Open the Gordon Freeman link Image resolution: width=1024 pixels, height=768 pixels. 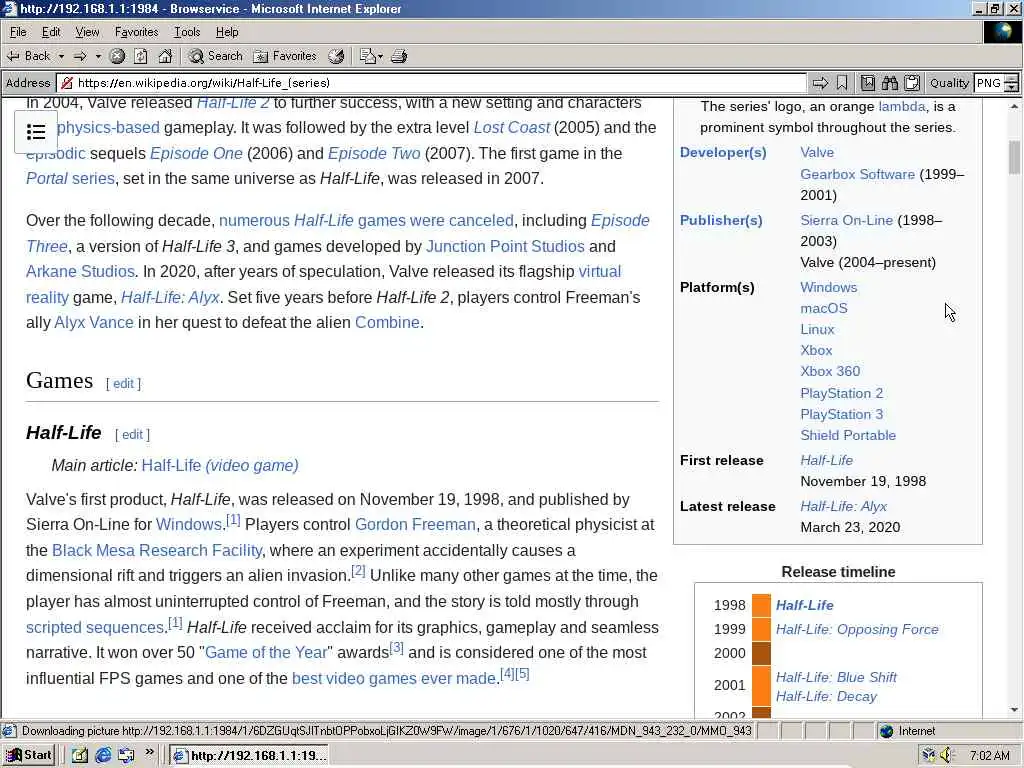[x=415, y=524]
